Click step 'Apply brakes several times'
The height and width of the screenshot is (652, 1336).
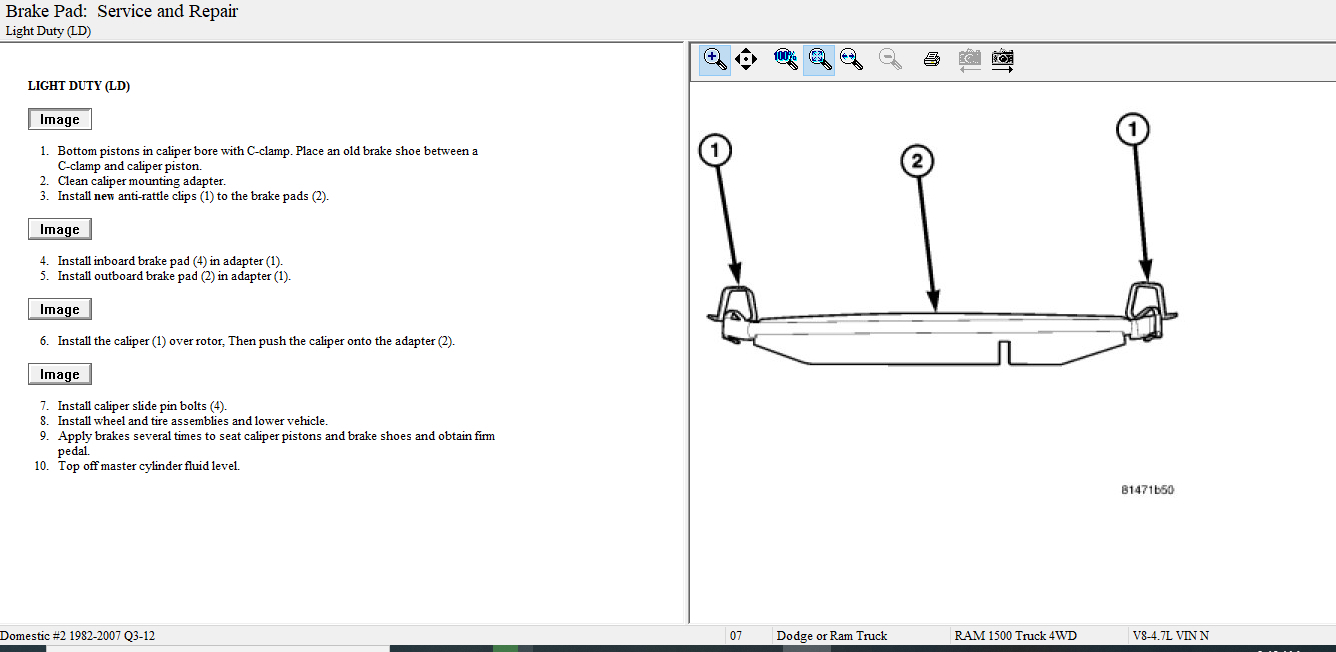277,443
